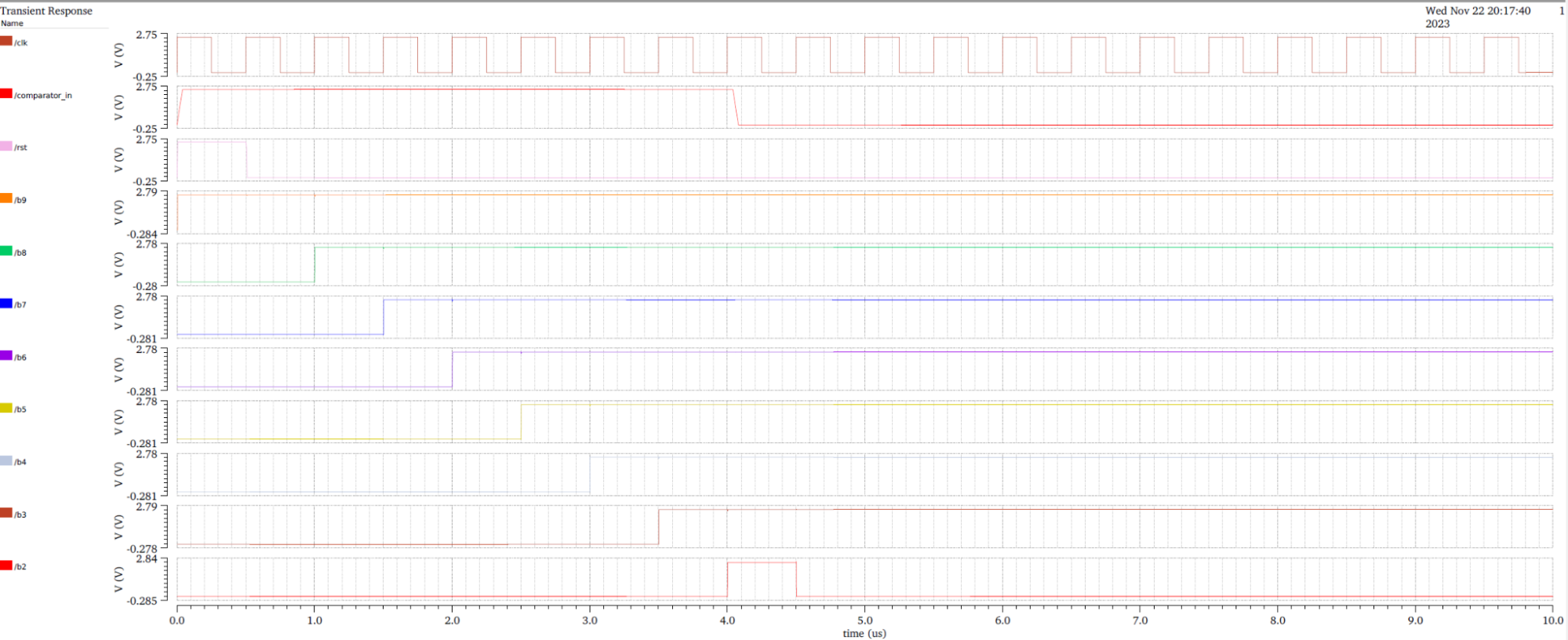The height and width of the screenshot is (640, 1568).
Task: Click the blue /b7 color swatch
Action: coord(6,304)
